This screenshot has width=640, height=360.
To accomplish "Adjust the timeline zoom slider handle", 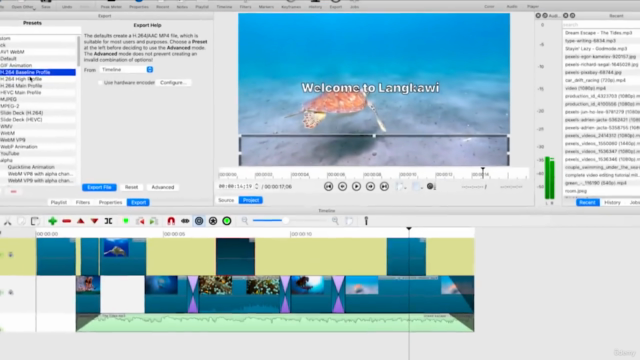I will 285,221.
